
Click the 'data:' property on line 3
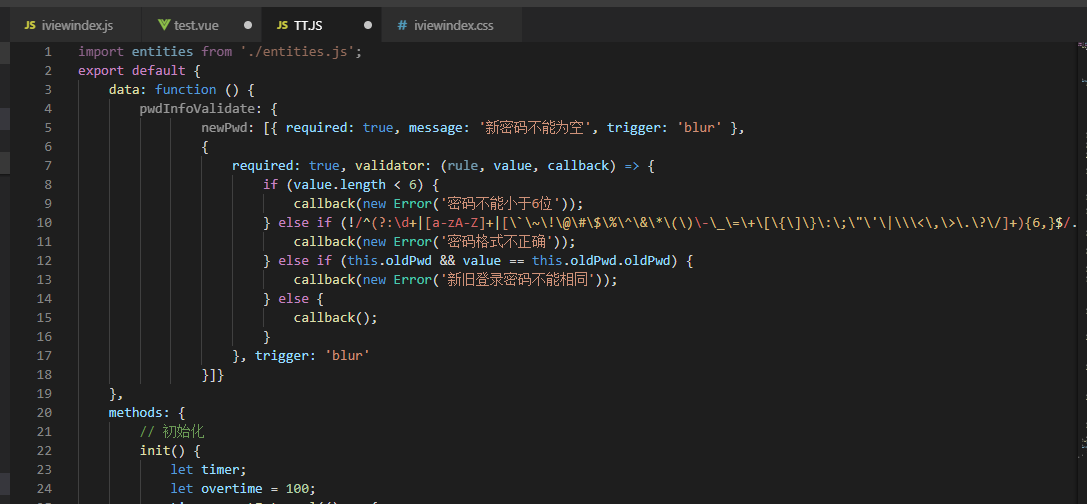128,89
